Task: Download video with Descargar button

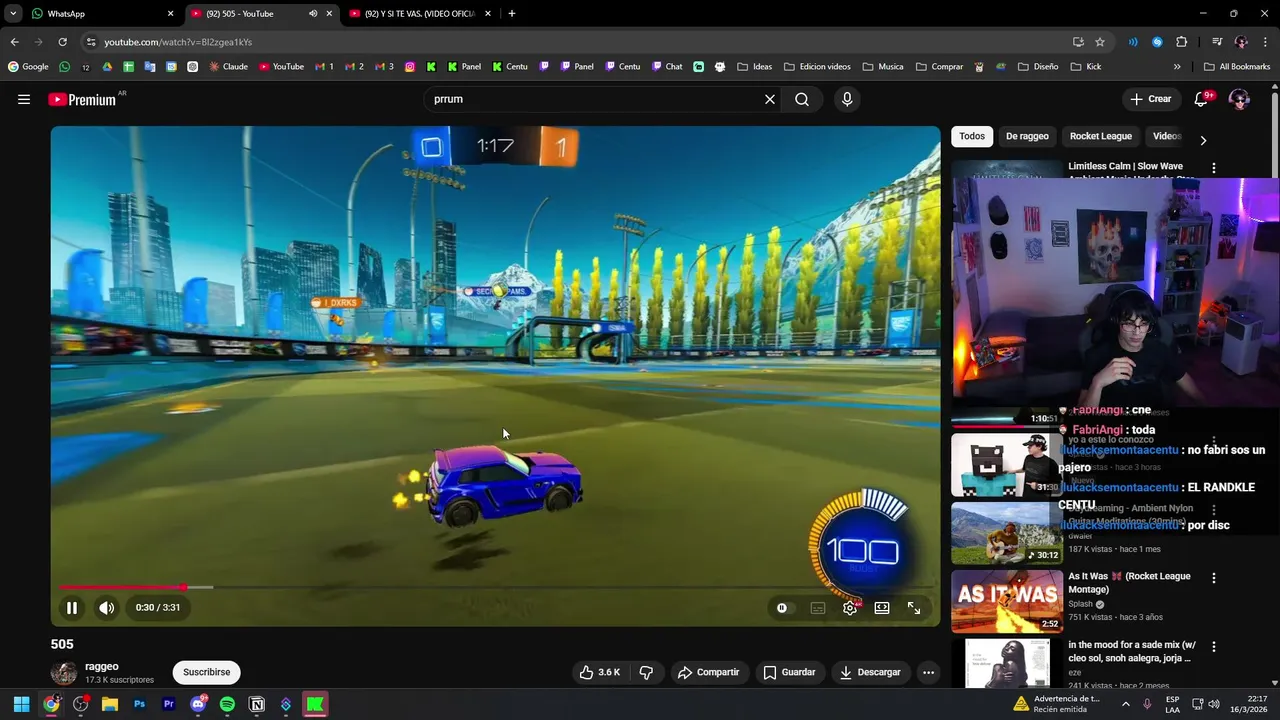Action: click(870, 672)
